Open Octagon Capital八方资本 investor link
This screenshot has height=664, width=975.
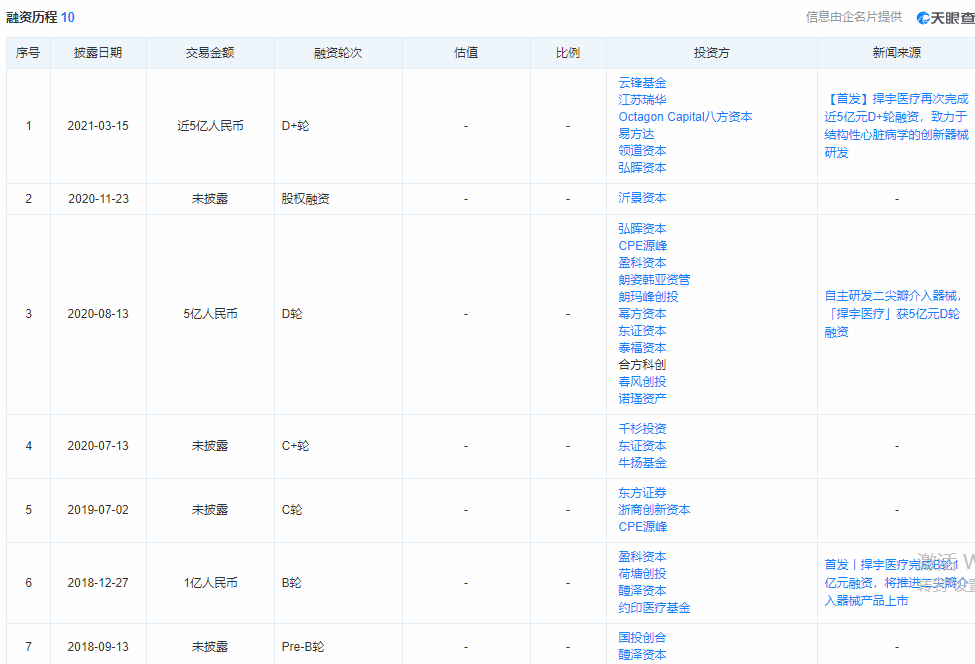tap(685, 117)
